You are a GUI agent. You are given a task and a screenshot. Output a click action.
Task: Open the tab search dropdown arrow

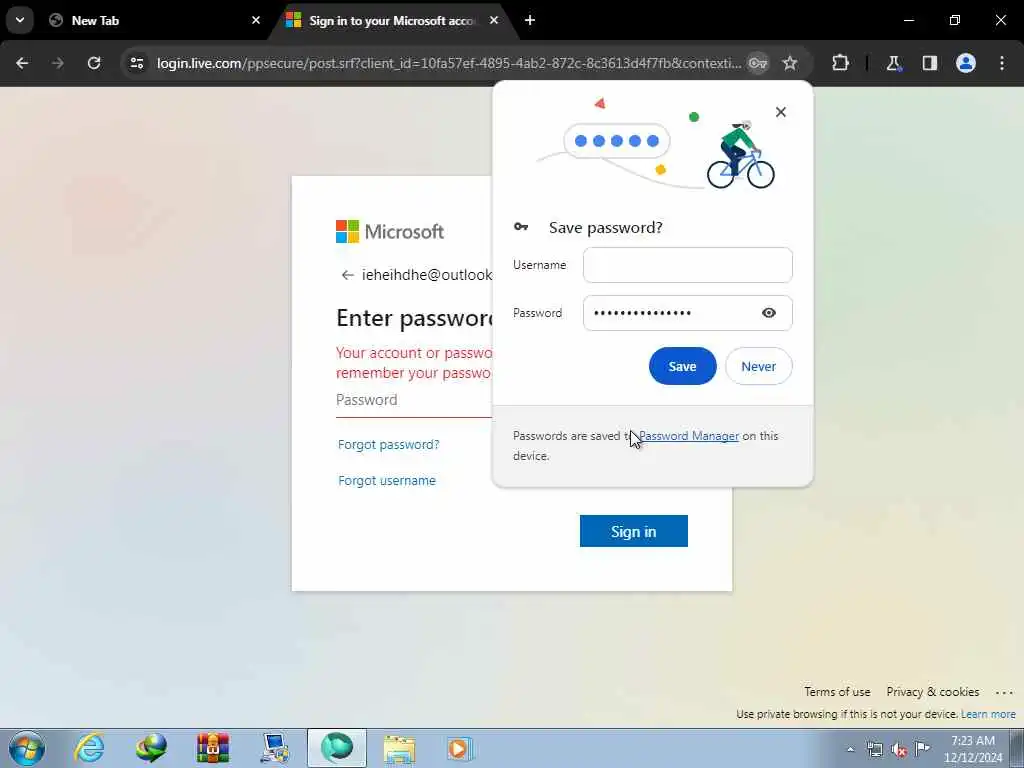20,20
